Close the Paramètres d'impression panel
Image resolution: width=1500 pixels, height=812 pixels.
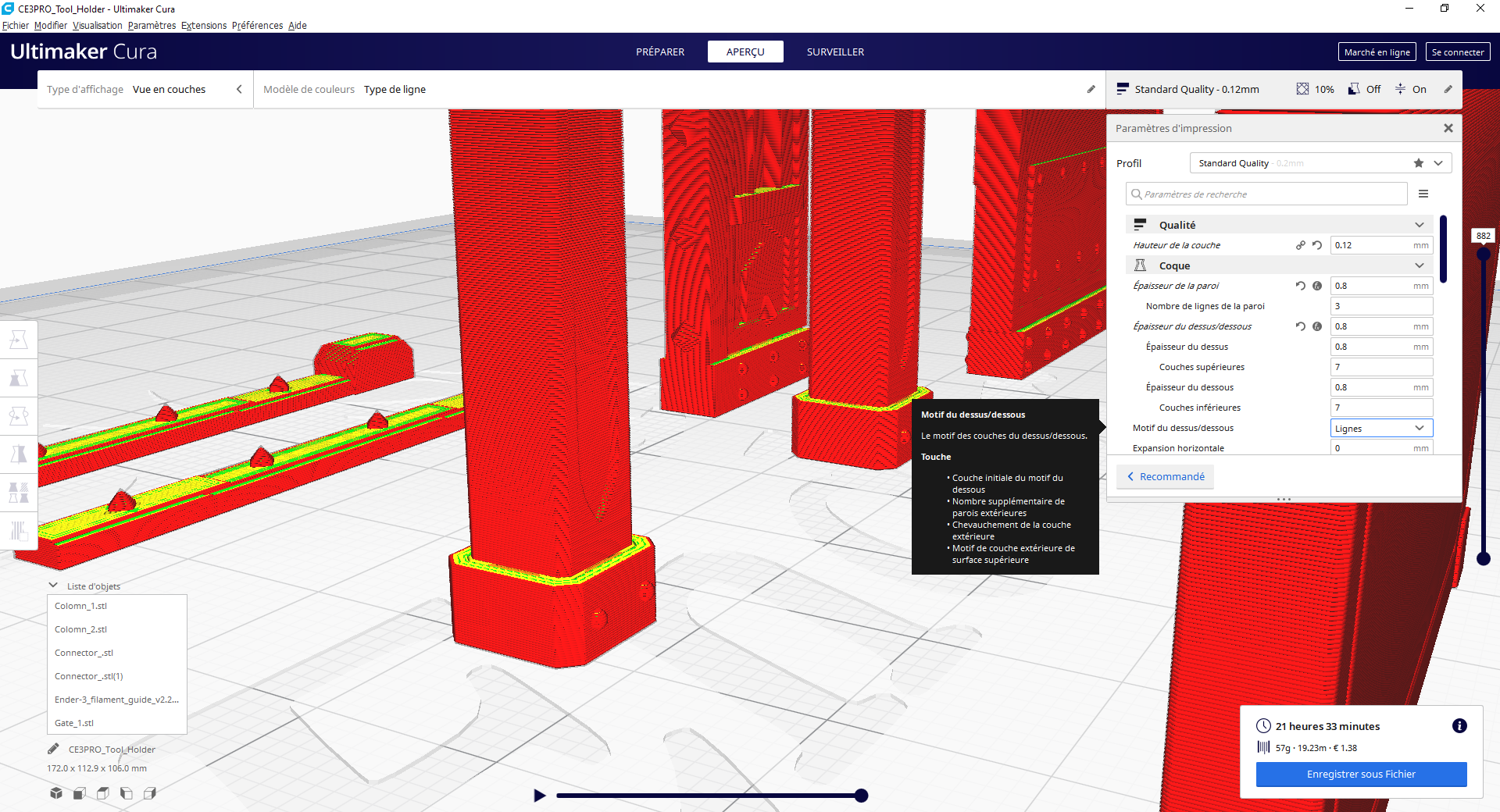click(x=1448, y=128)
